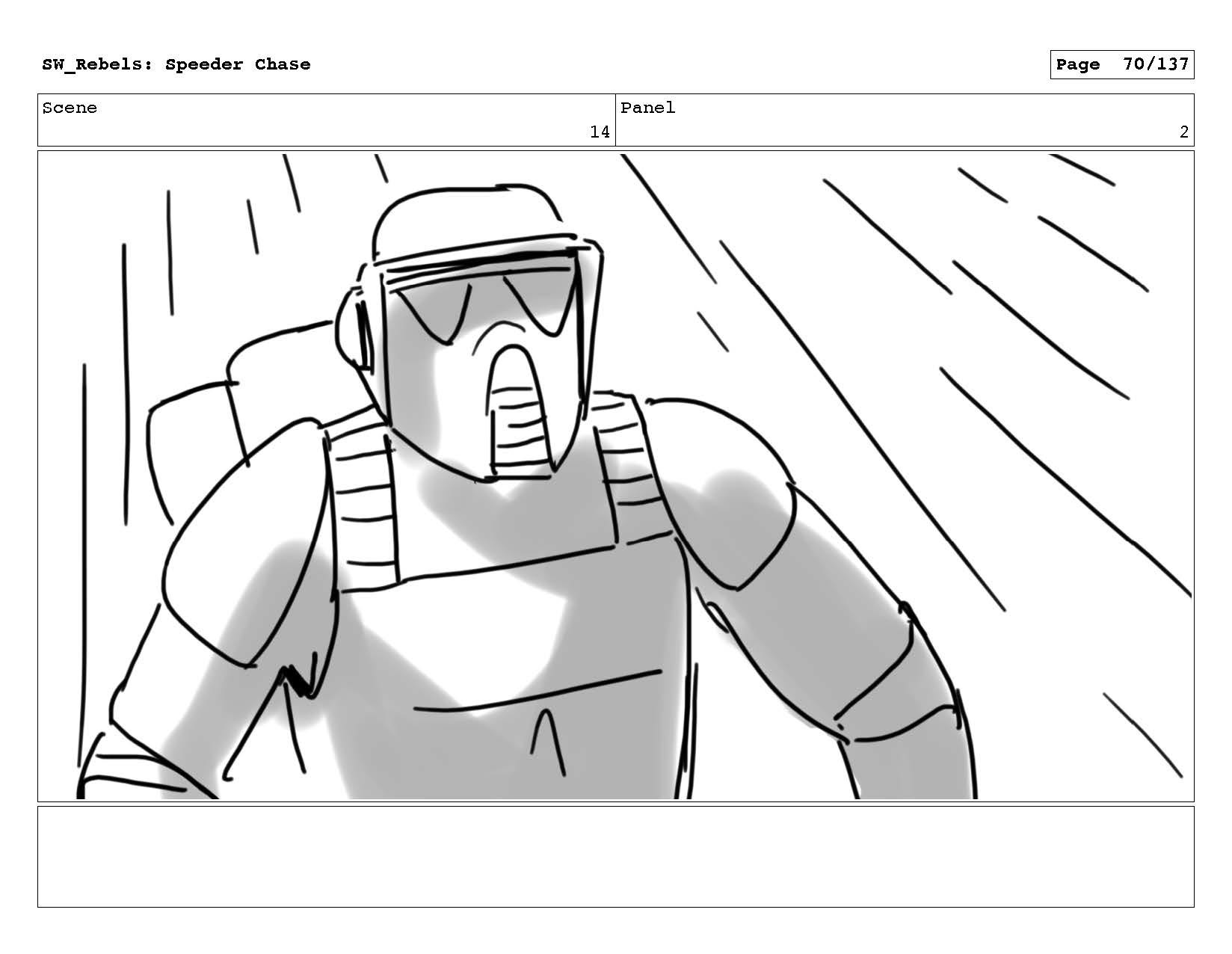Click the panel number '2'
The width and height of the screenshot is (1232, 954).
(x=1184, y=132)
